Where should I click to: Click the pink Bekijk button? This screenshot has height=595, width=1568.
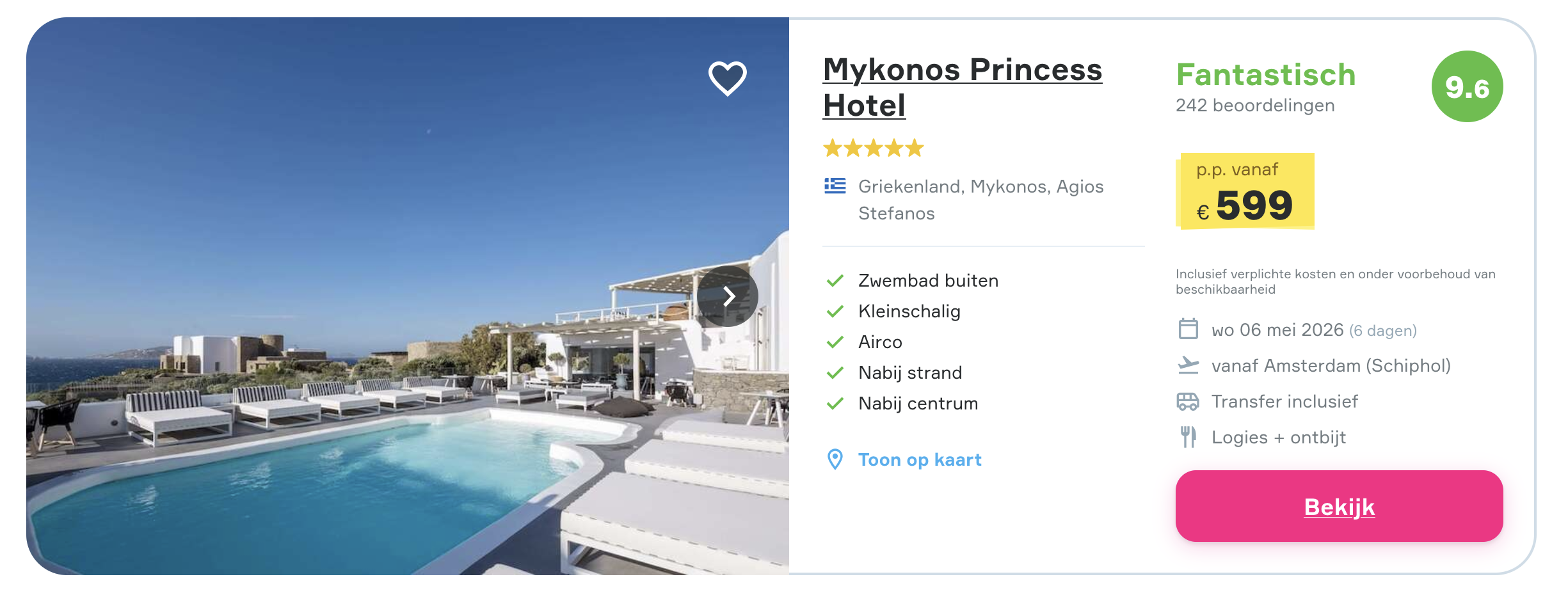(x=1339, y=506)
